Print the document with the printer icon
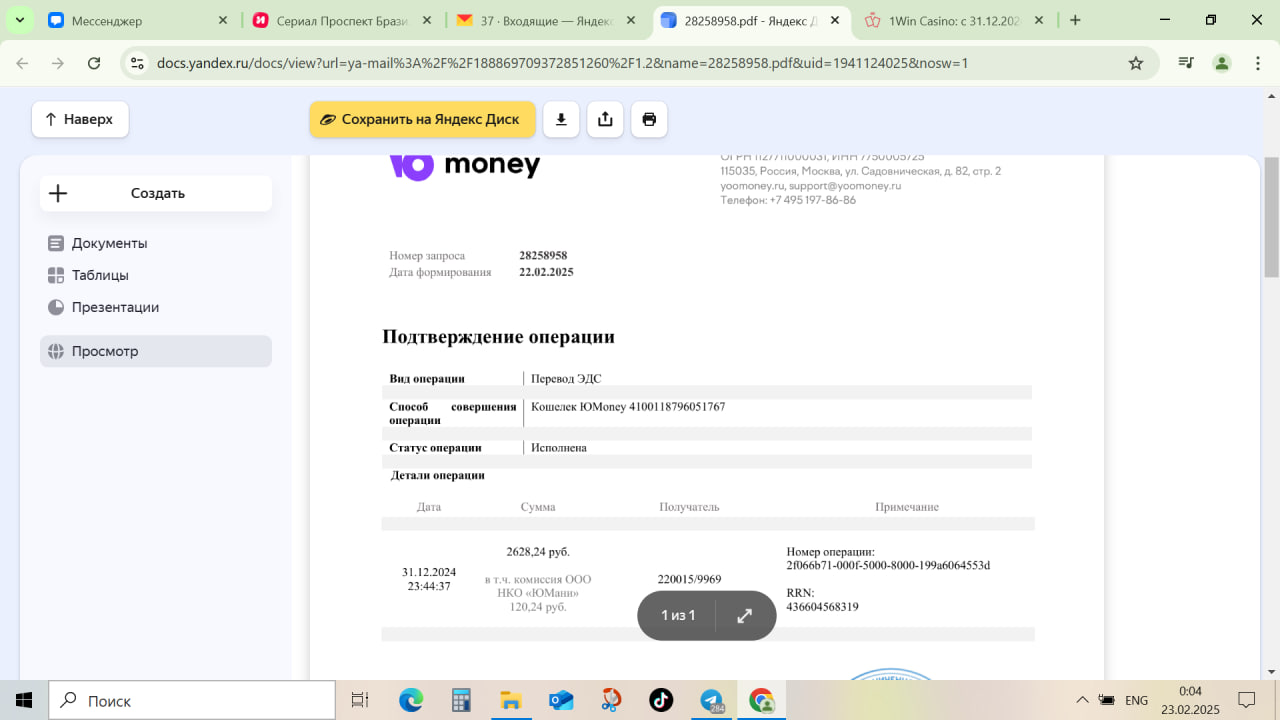This screenshot has height=720, width=1280. pyautogui.click(x=649, y=120)
